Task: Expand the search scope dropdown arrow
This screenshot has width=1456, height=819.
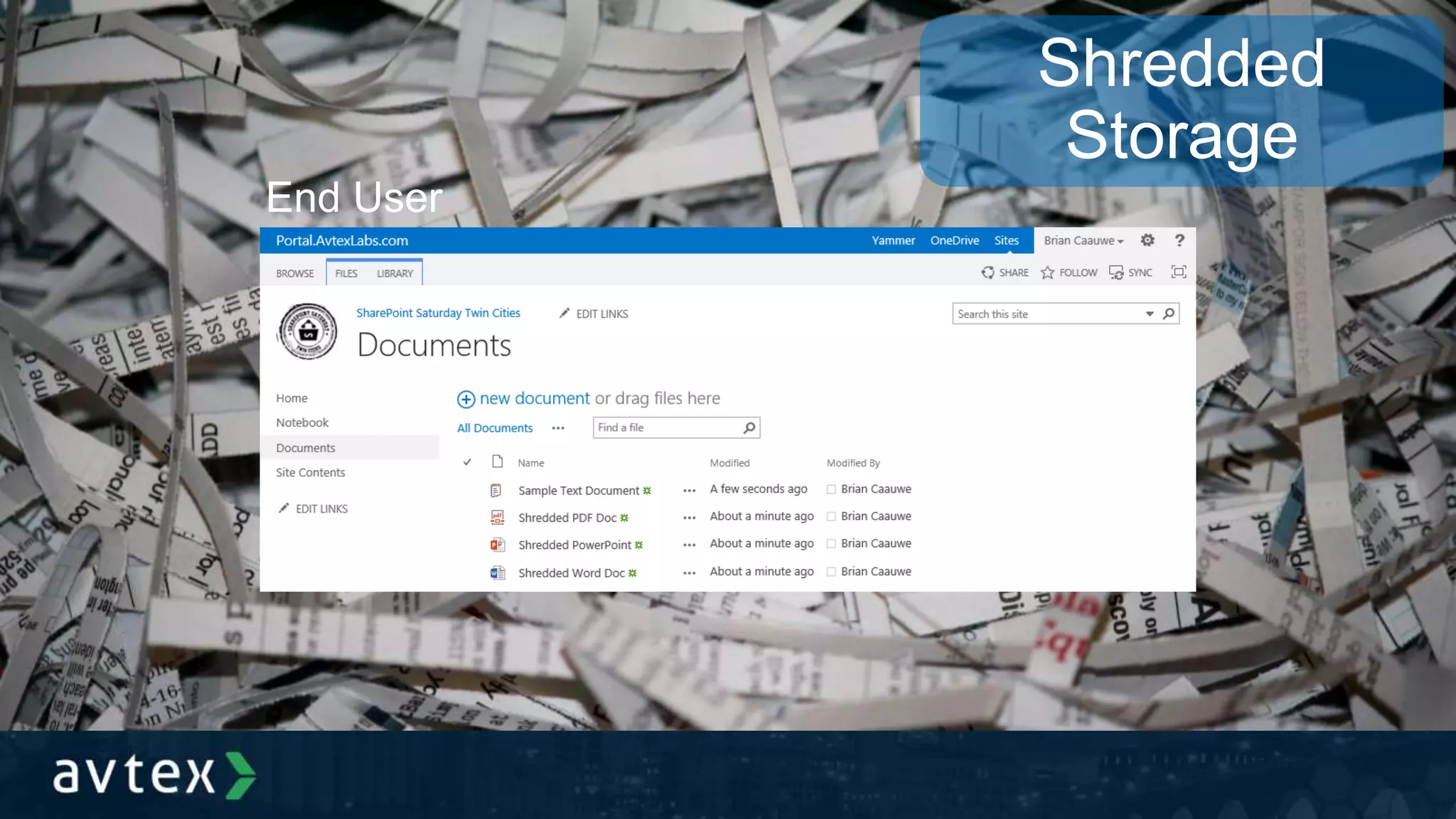Action: point(1150,314)
